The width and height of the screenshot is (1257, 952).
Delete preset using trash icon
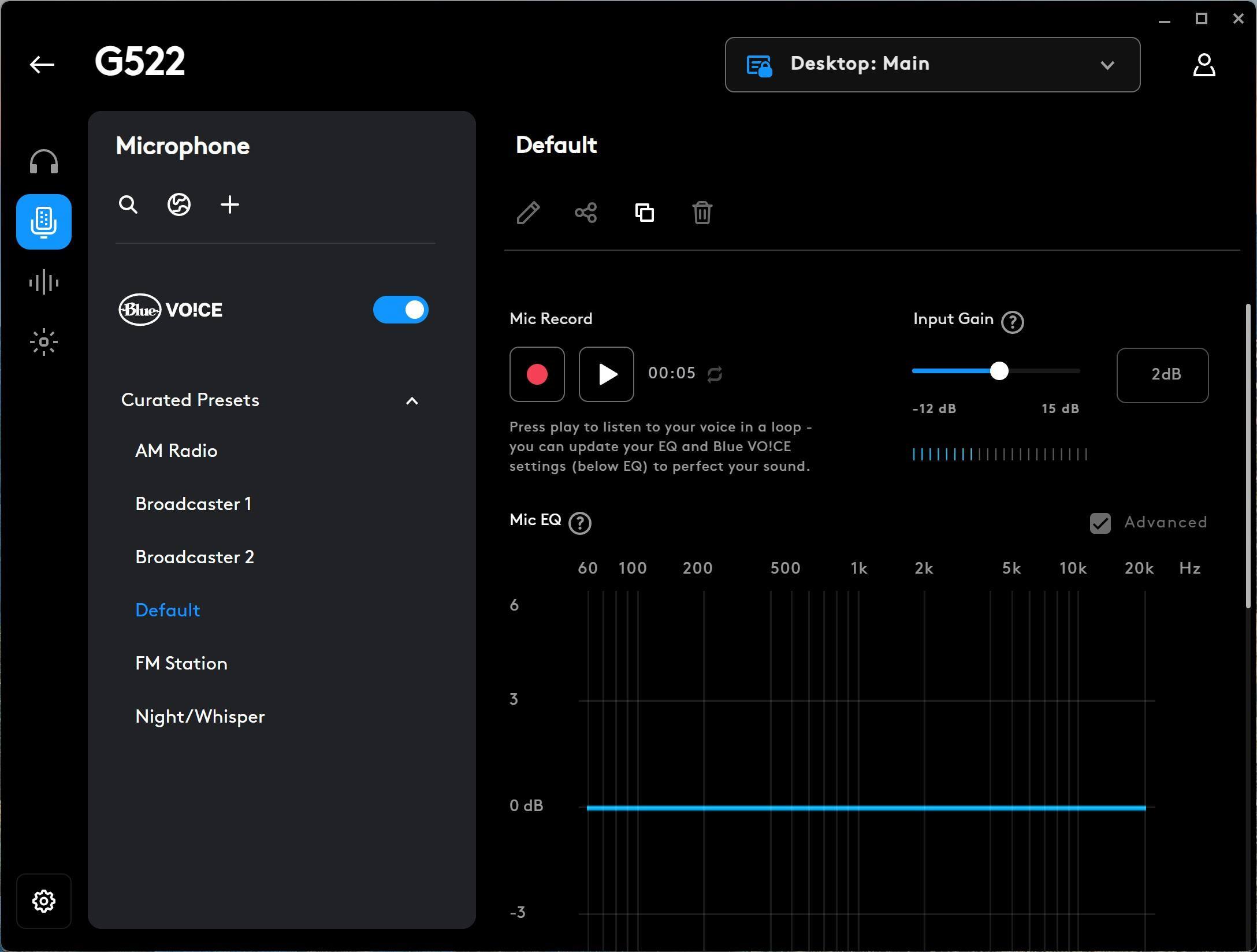(x=702, y=213)
